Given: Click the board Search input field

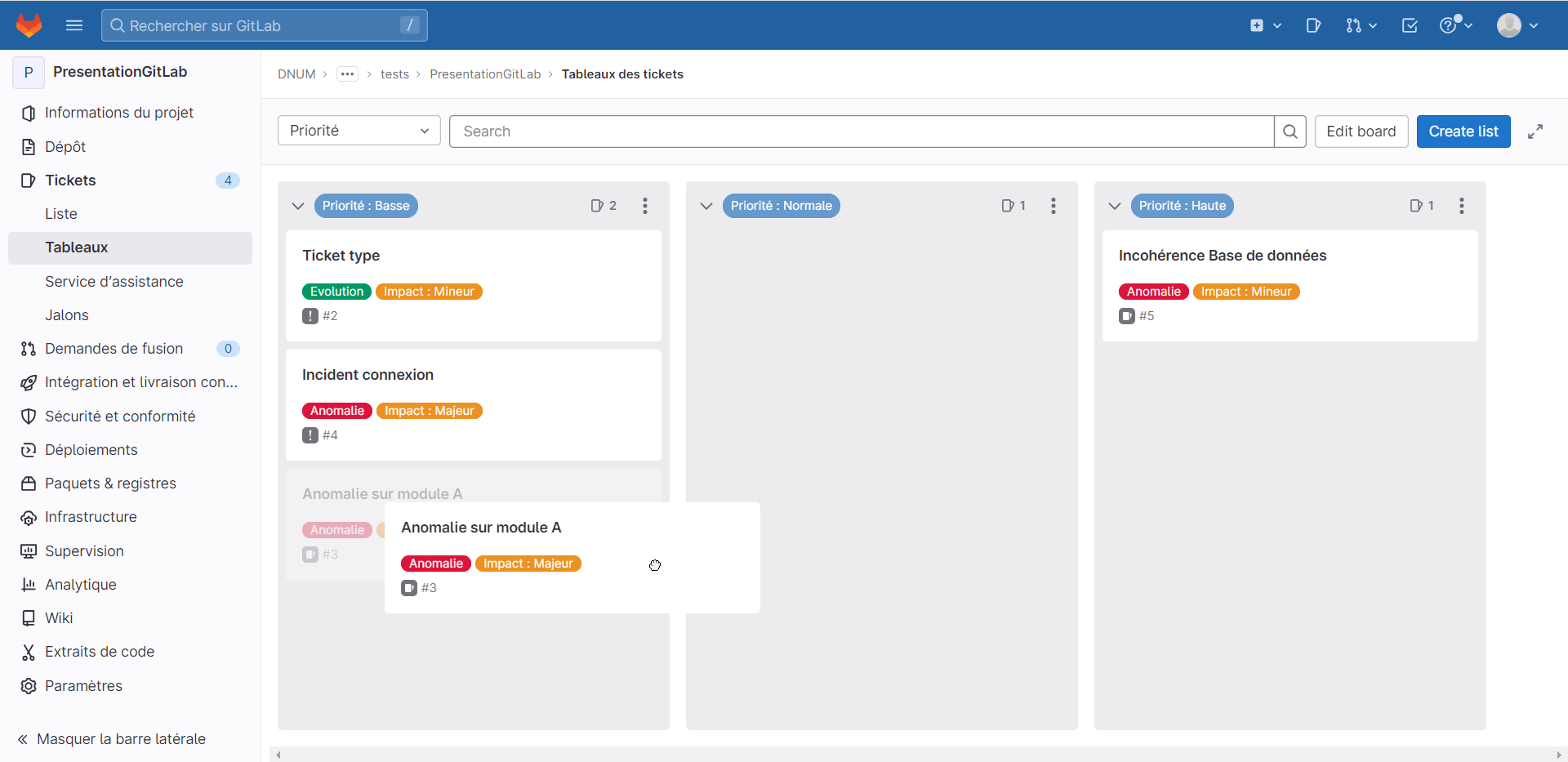Looking at the screenshot, I should click(x=862, y=131).
